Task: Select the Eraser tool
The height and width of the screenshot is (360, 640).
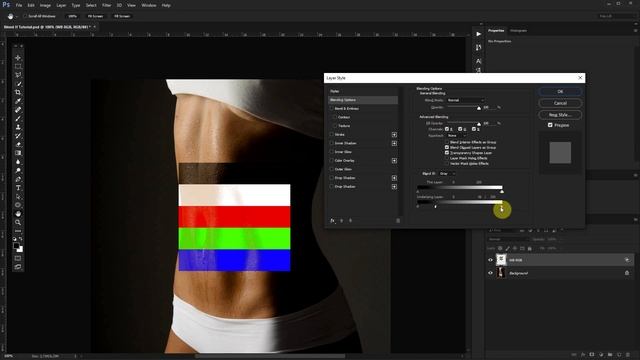Action: (x=18, y=144)
